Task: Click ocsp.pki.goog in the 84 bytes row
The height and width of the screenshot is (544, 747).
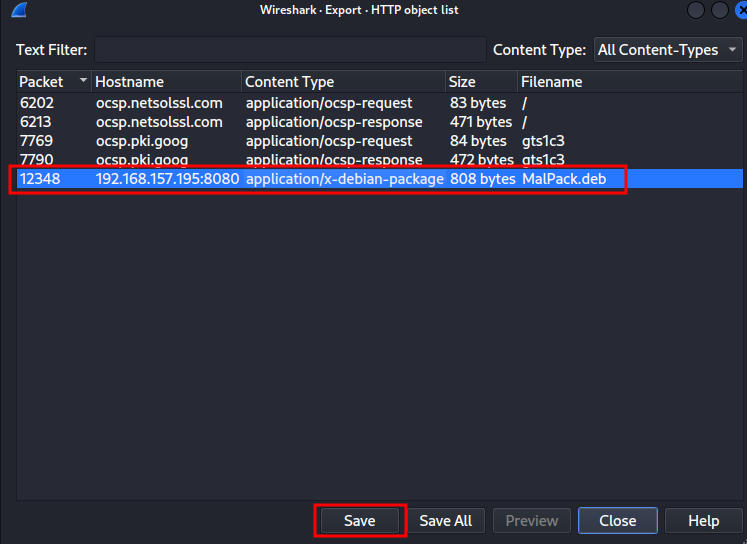Action: pyautogui.click(x=142, y=141)
